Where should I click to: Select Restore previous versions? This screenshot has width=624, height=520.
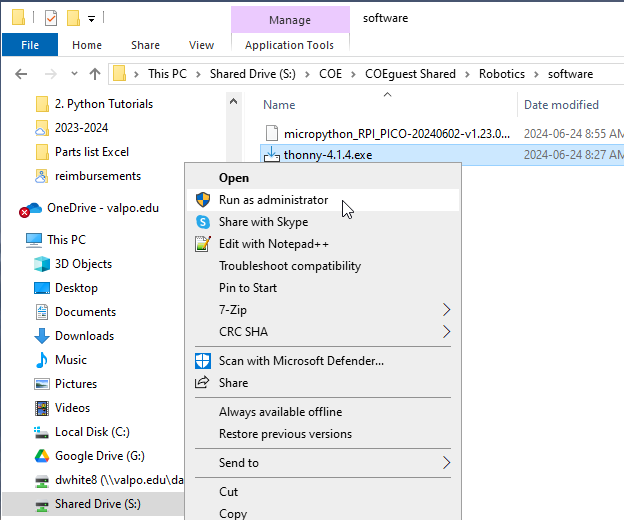click(x=323, y=434)
